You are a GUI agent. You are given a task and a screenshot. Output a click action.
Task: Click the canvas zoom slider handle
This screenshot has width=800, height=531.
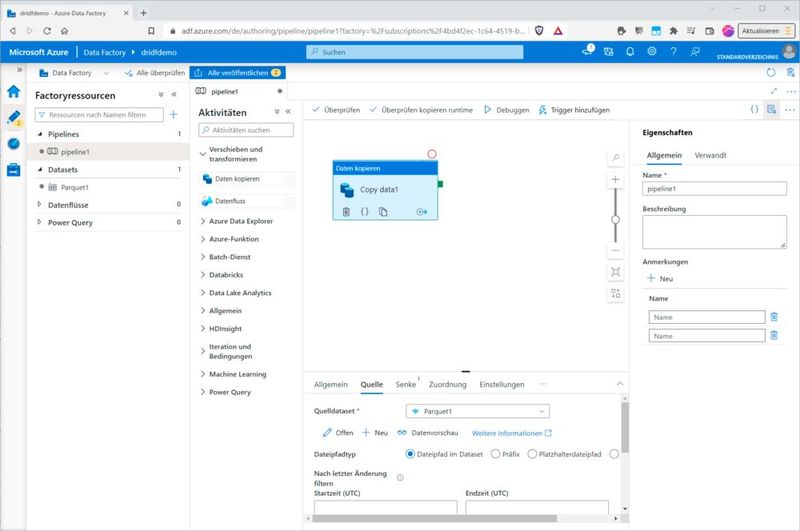[x=615, y=219]
